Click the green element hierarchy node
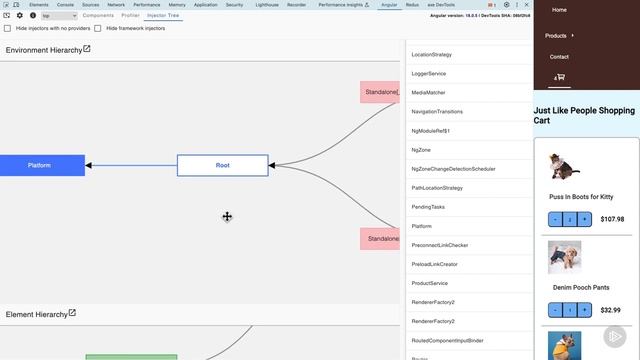640x360 pixels. tap(131, 357)
